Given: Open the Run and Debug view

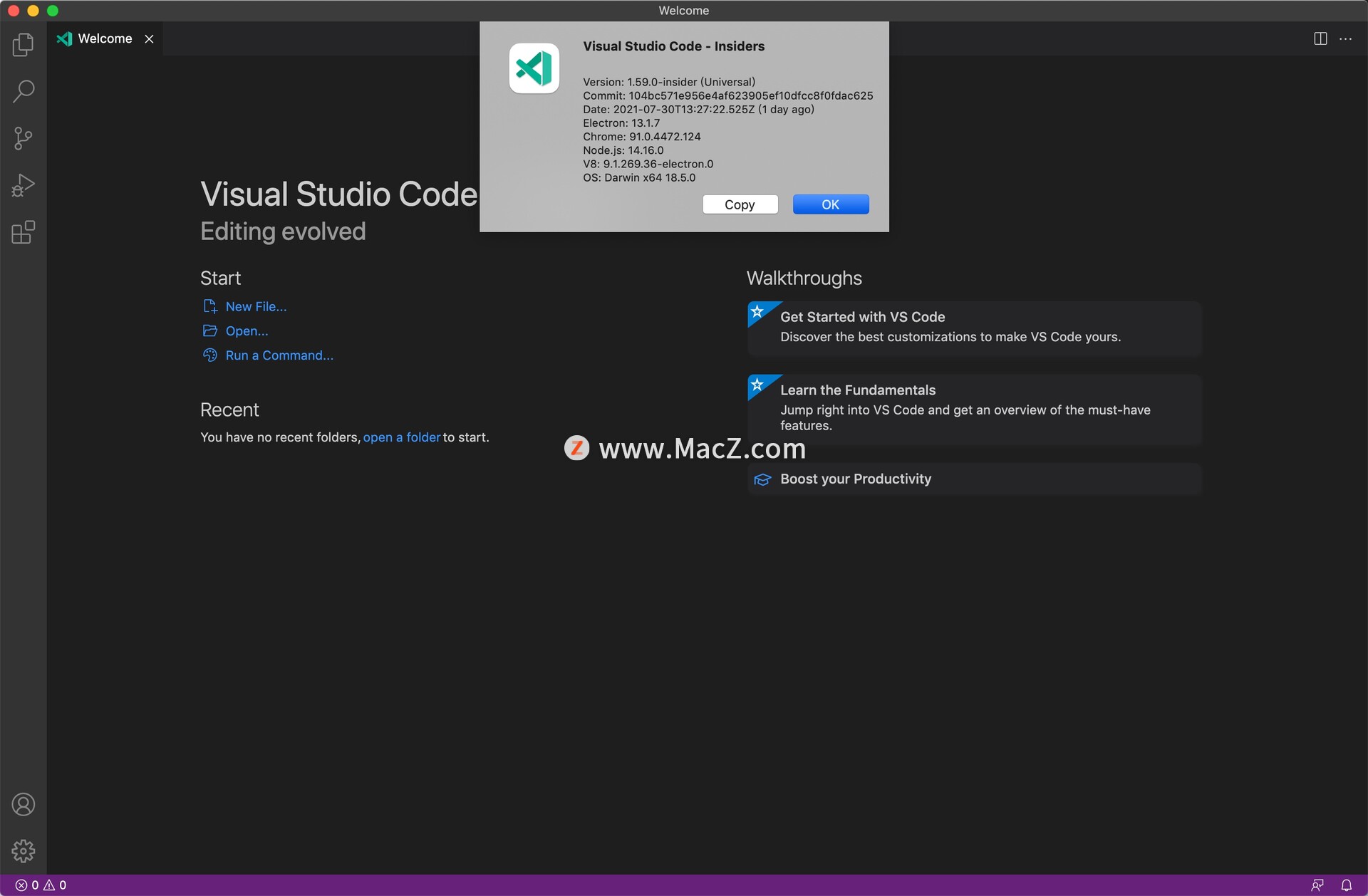Looking at the screenshot, I should (23, 185).
